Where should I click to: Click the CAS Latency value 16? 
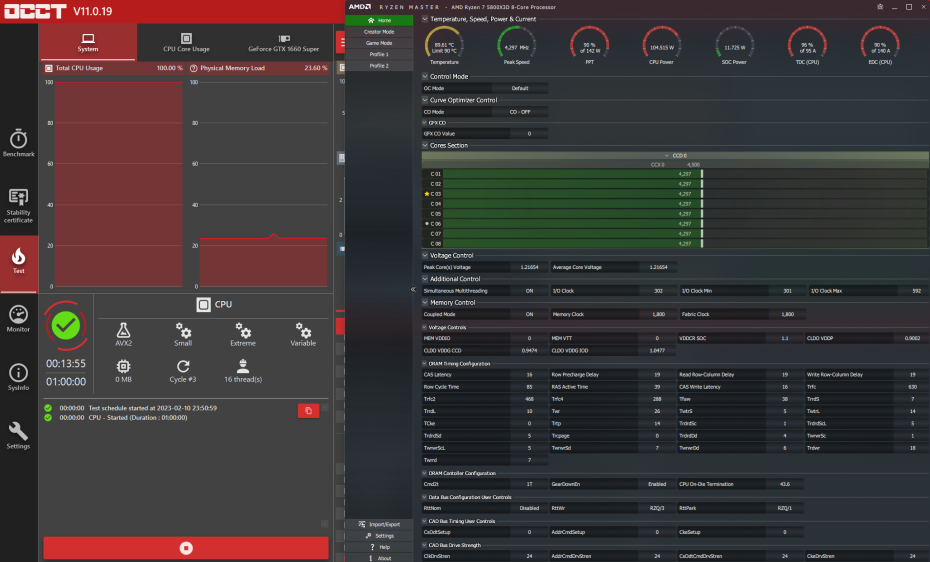click(529, 375)
